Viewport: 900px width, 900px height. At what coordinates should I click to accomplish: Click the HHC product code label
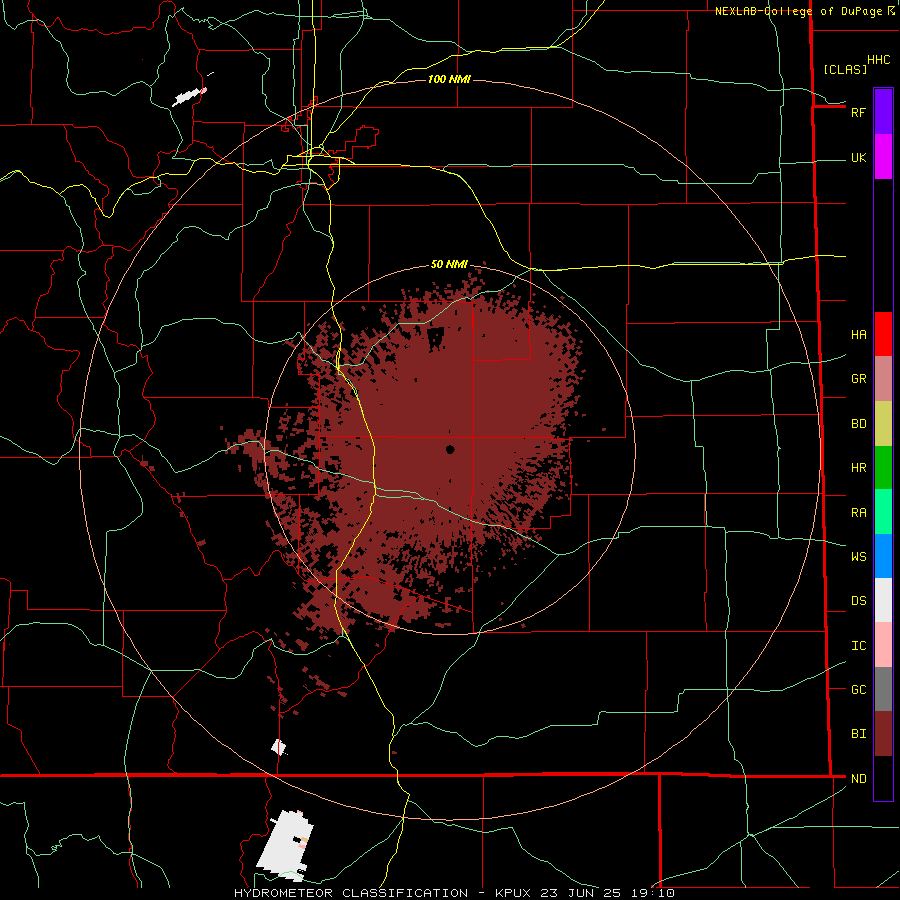pos(878,60)
